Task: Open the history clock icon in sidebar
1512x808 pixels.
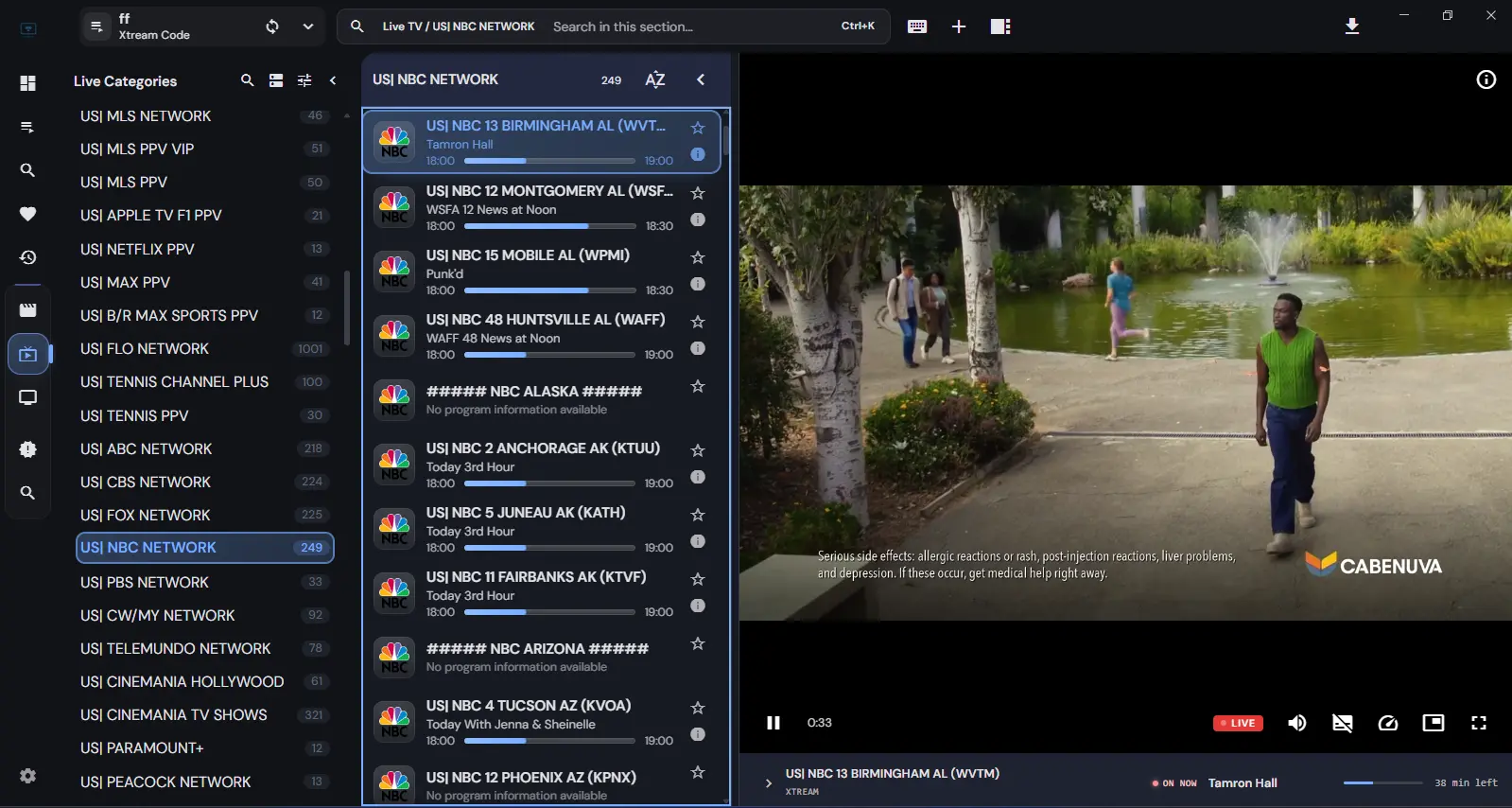Action: pyautogui.click(x=27, y=257)
